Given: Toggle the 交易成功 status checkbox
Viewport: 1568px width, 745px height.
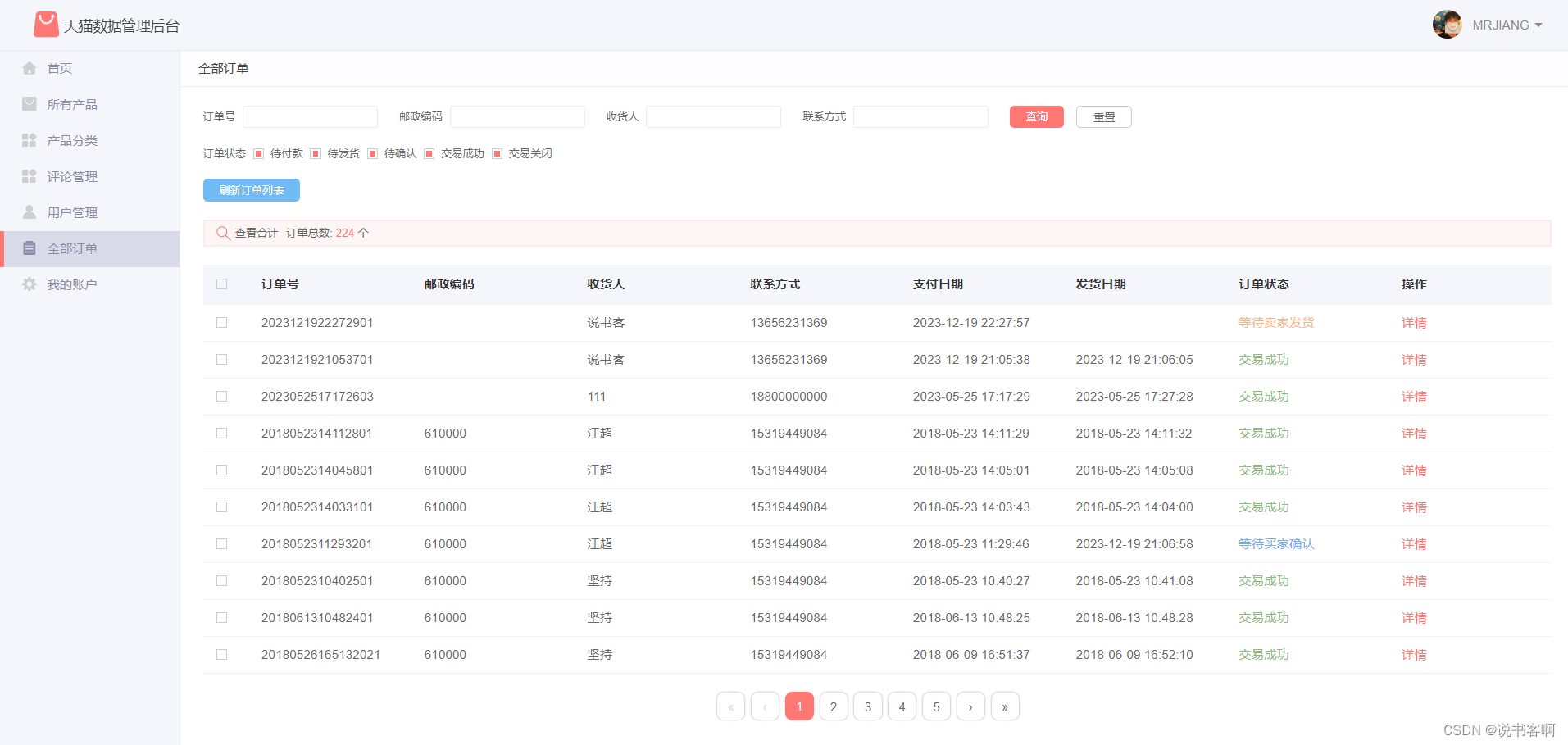Looking at the screenshot, I should [429, 153].
